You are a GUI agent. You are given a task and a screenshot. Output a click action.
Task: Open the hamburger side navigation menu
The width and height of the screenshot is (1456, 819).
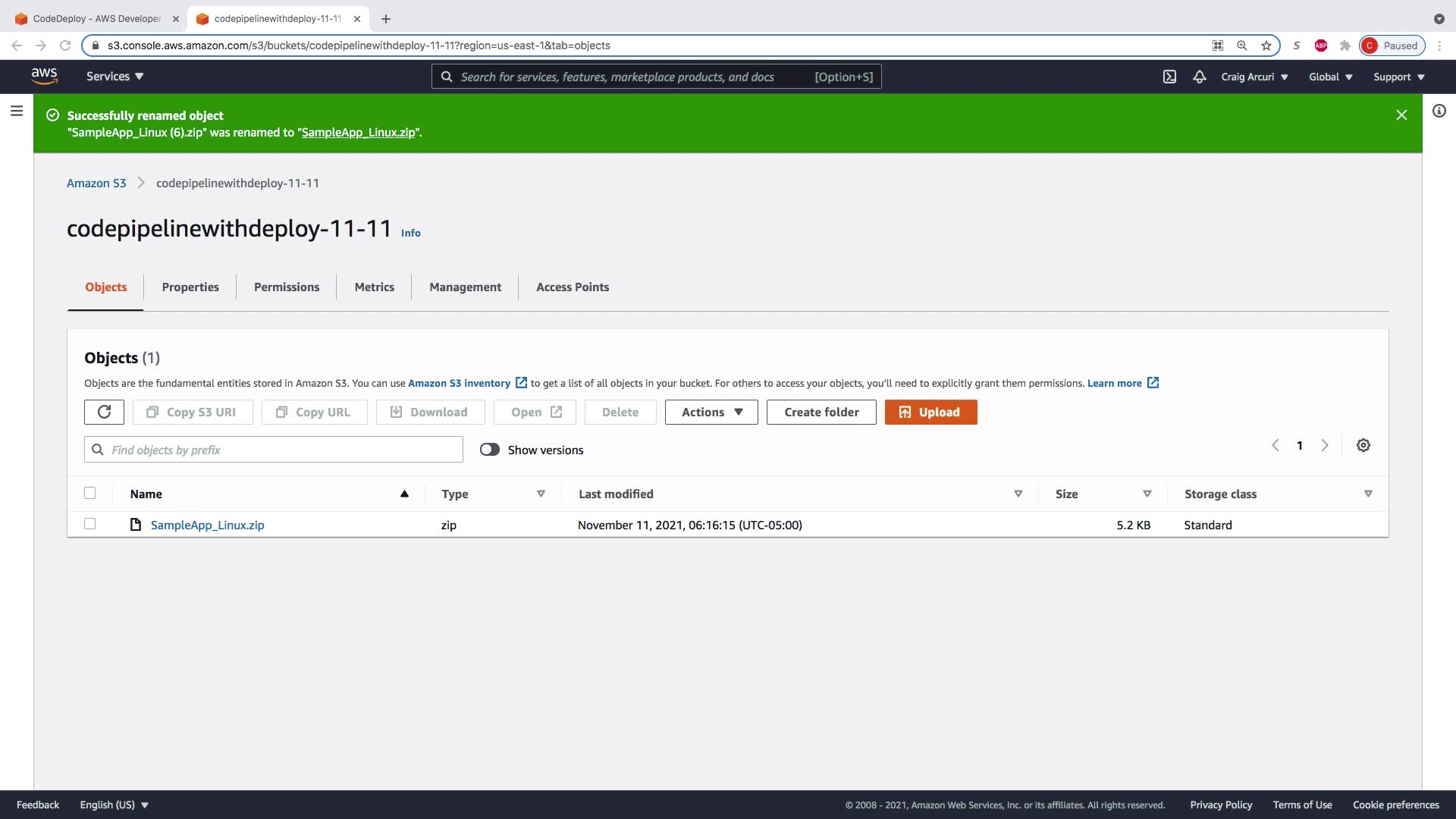pos(17,111)
